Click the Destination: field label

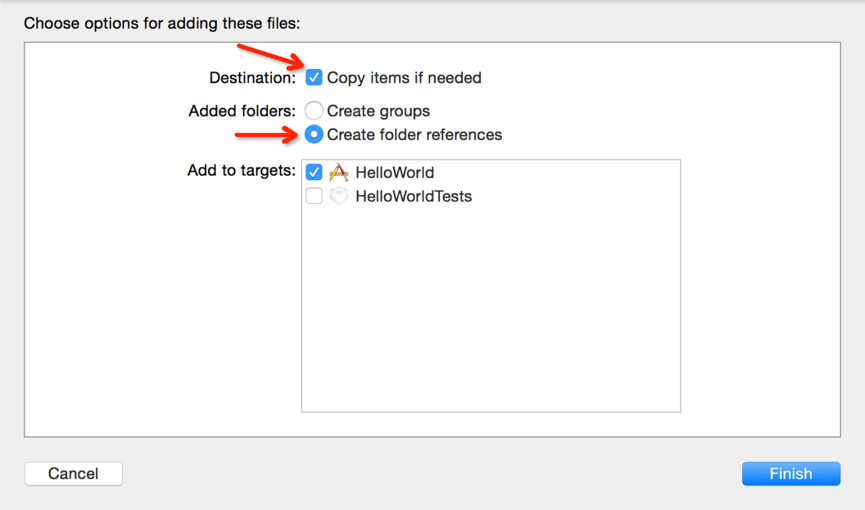coord(252,78)
